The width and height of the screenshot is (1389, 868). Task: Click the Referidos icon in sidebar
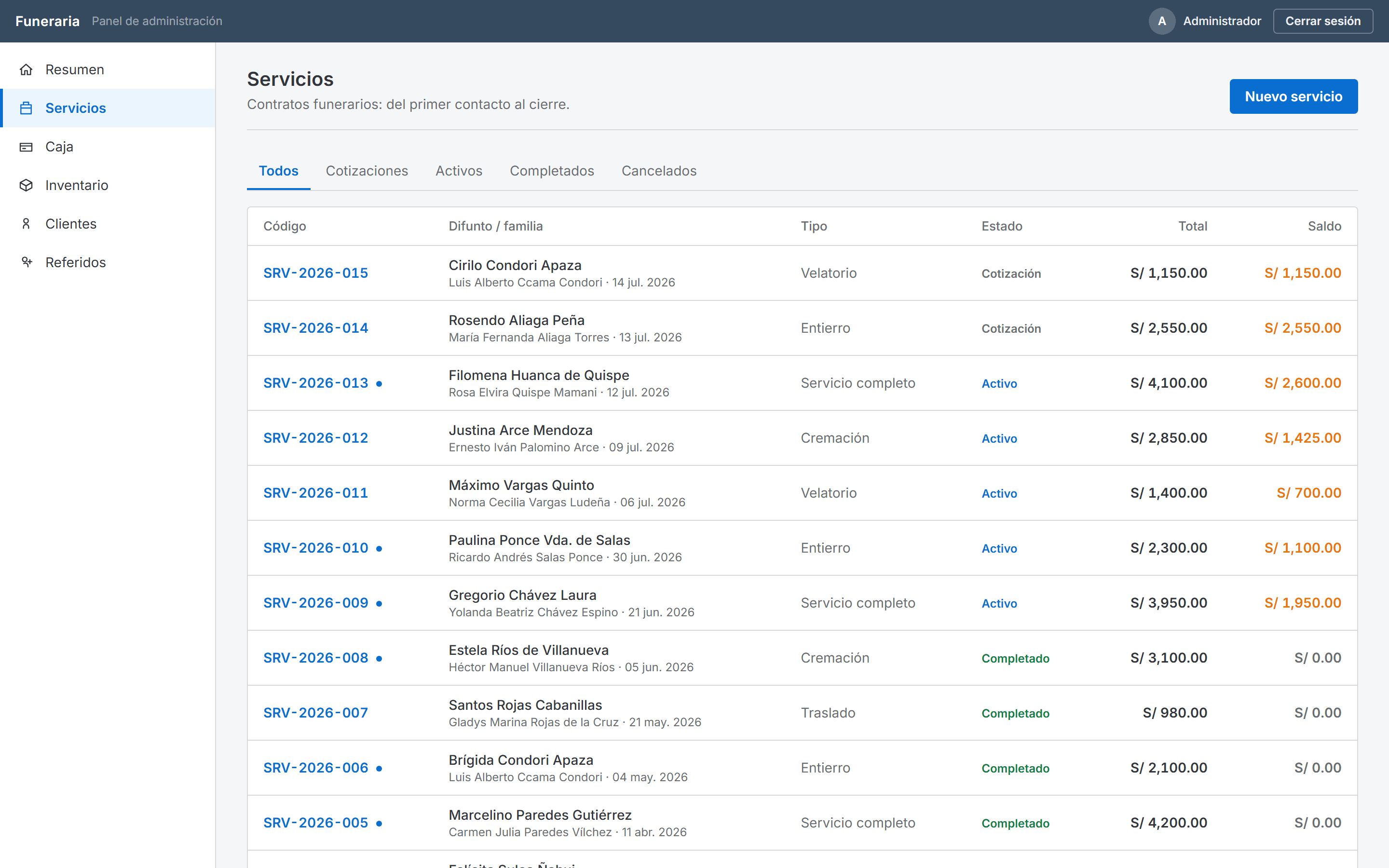[26, 262]
